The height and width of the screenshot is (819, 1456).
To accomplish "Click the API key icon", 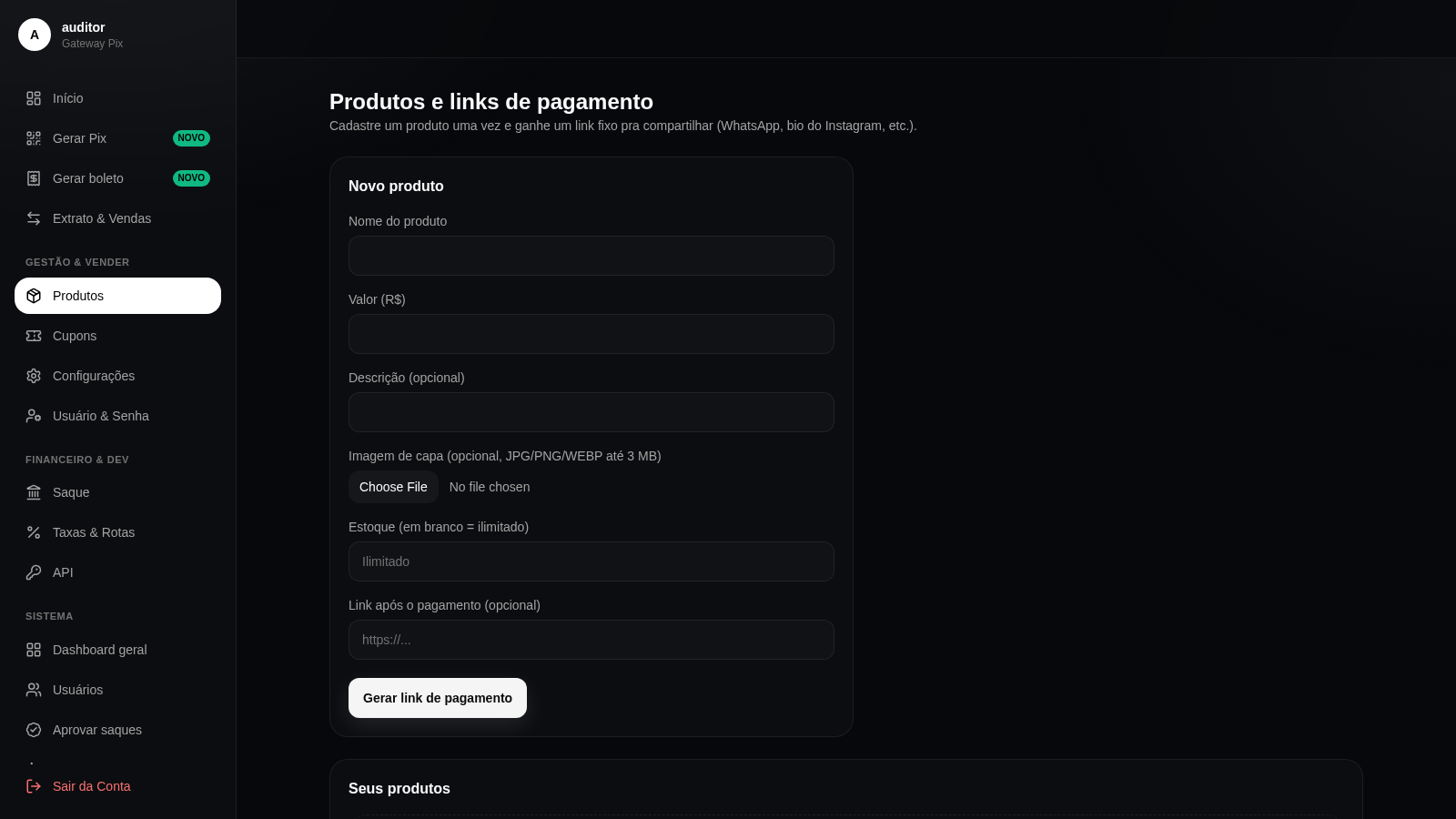I will tap(34, 572).
